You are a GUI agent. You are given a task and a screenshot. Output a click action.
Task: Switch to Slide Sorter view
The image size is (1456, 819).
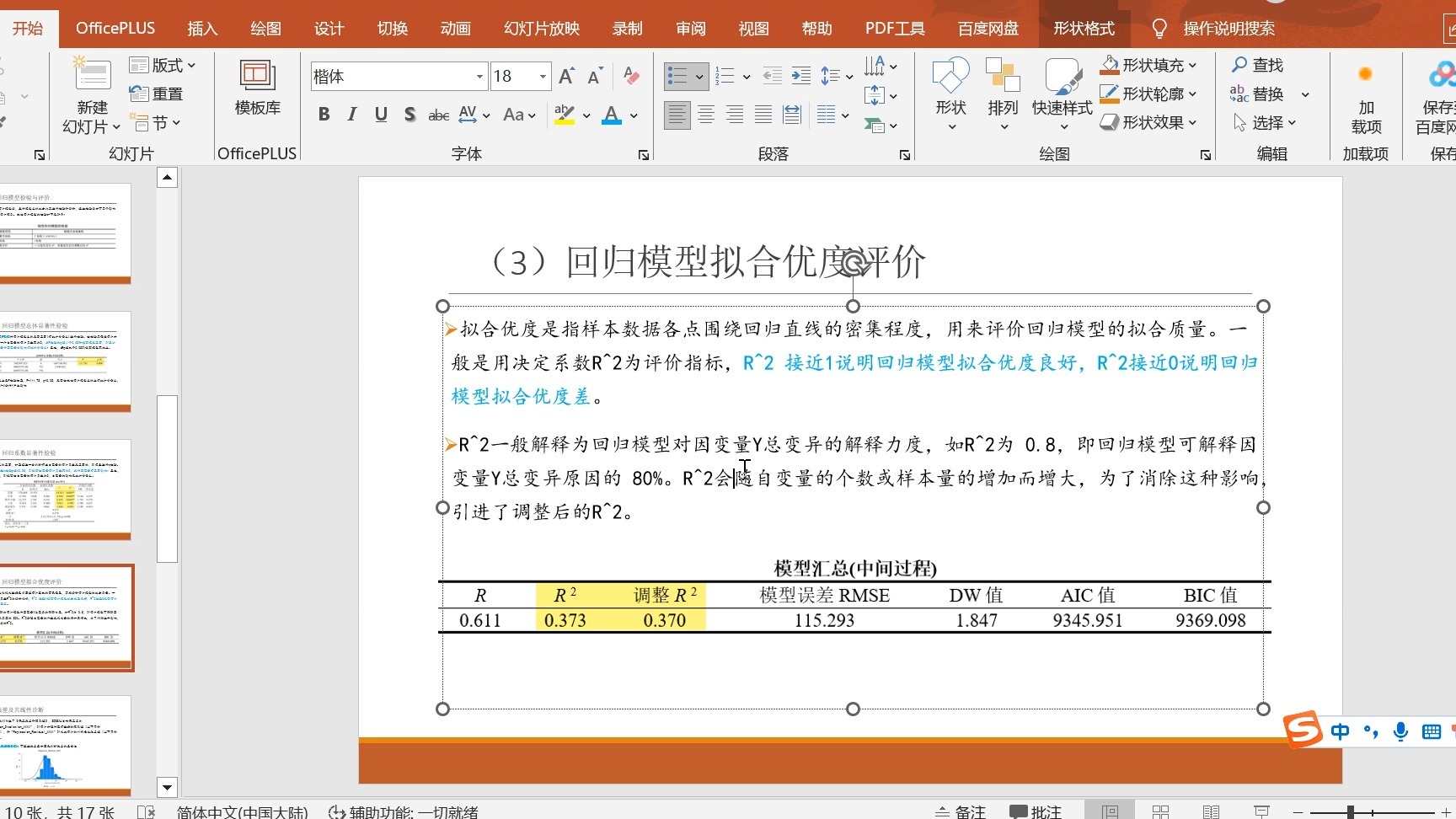pyautogui.click(x=1160, y=811)
